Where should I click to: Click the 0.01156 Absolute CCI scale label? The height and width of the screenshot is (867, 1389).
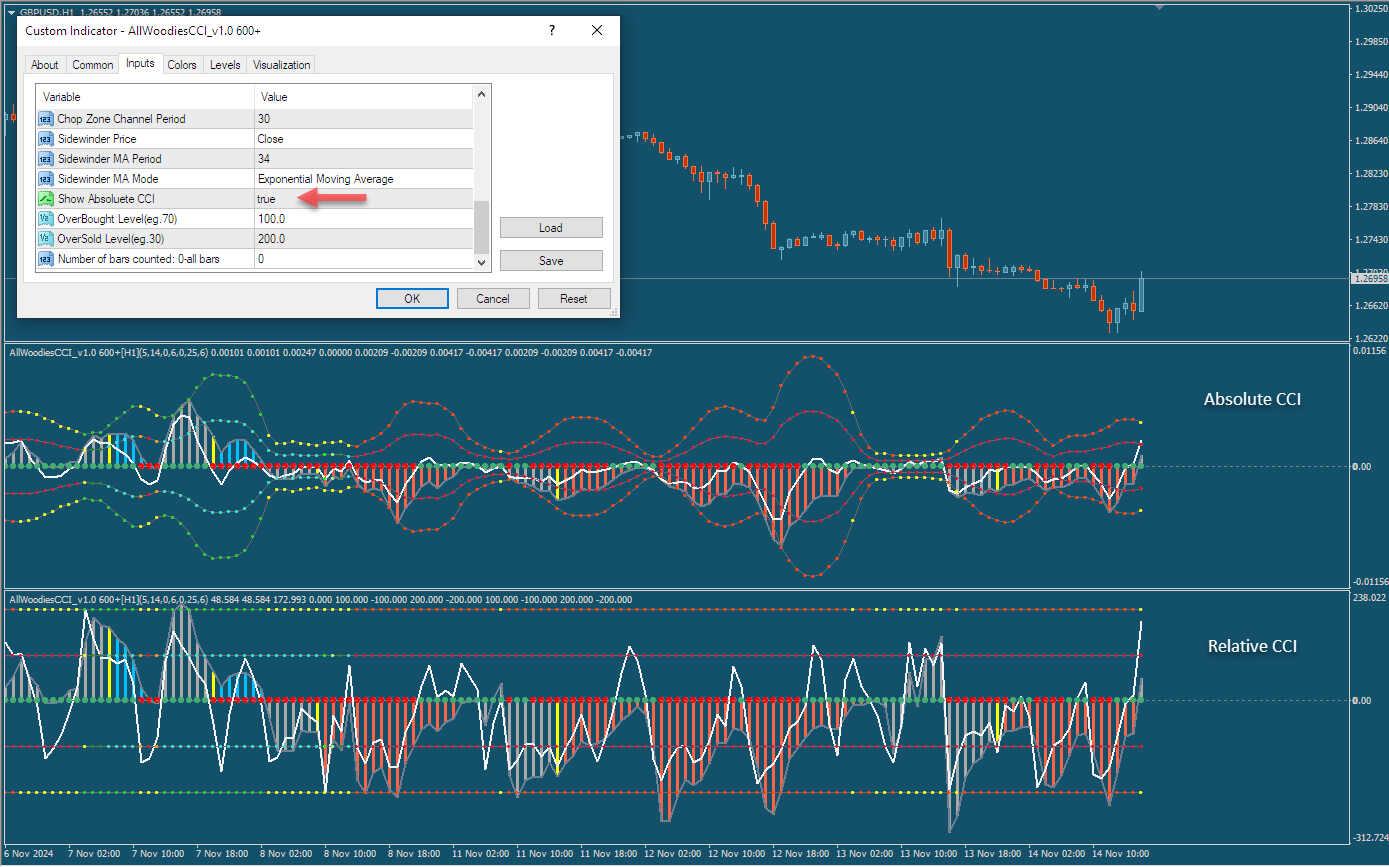[x=1370, y=351]
